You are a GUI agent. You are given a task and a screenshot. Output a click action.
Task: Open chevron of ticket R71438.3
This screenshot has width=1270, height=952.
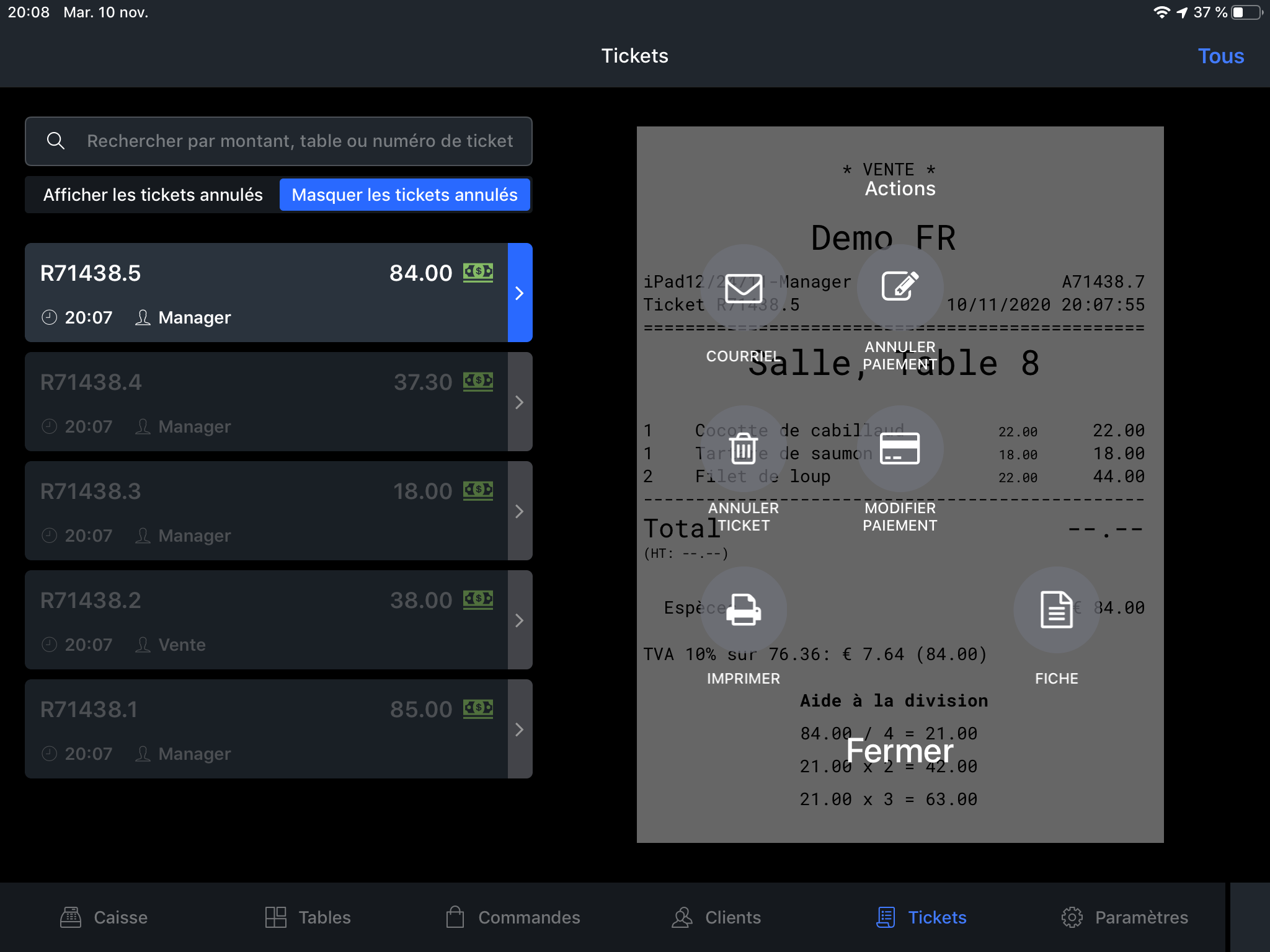pos(520,511)
